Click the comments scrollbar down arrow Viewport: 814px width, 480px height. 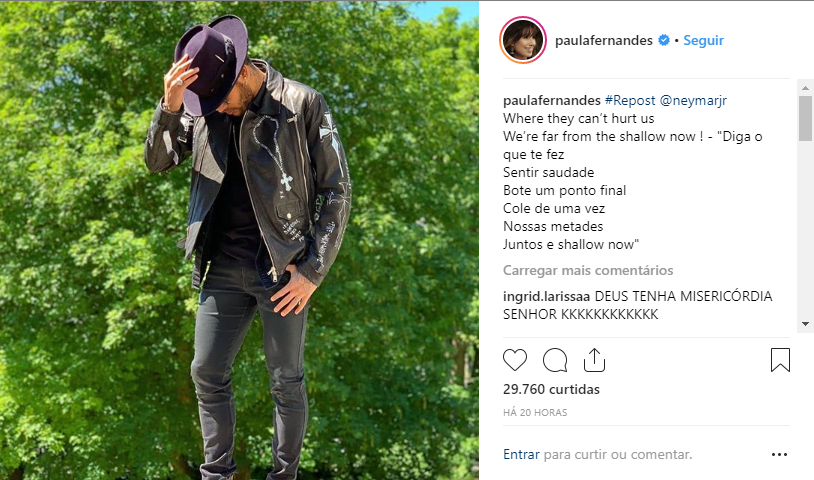(x=805, y=324)
